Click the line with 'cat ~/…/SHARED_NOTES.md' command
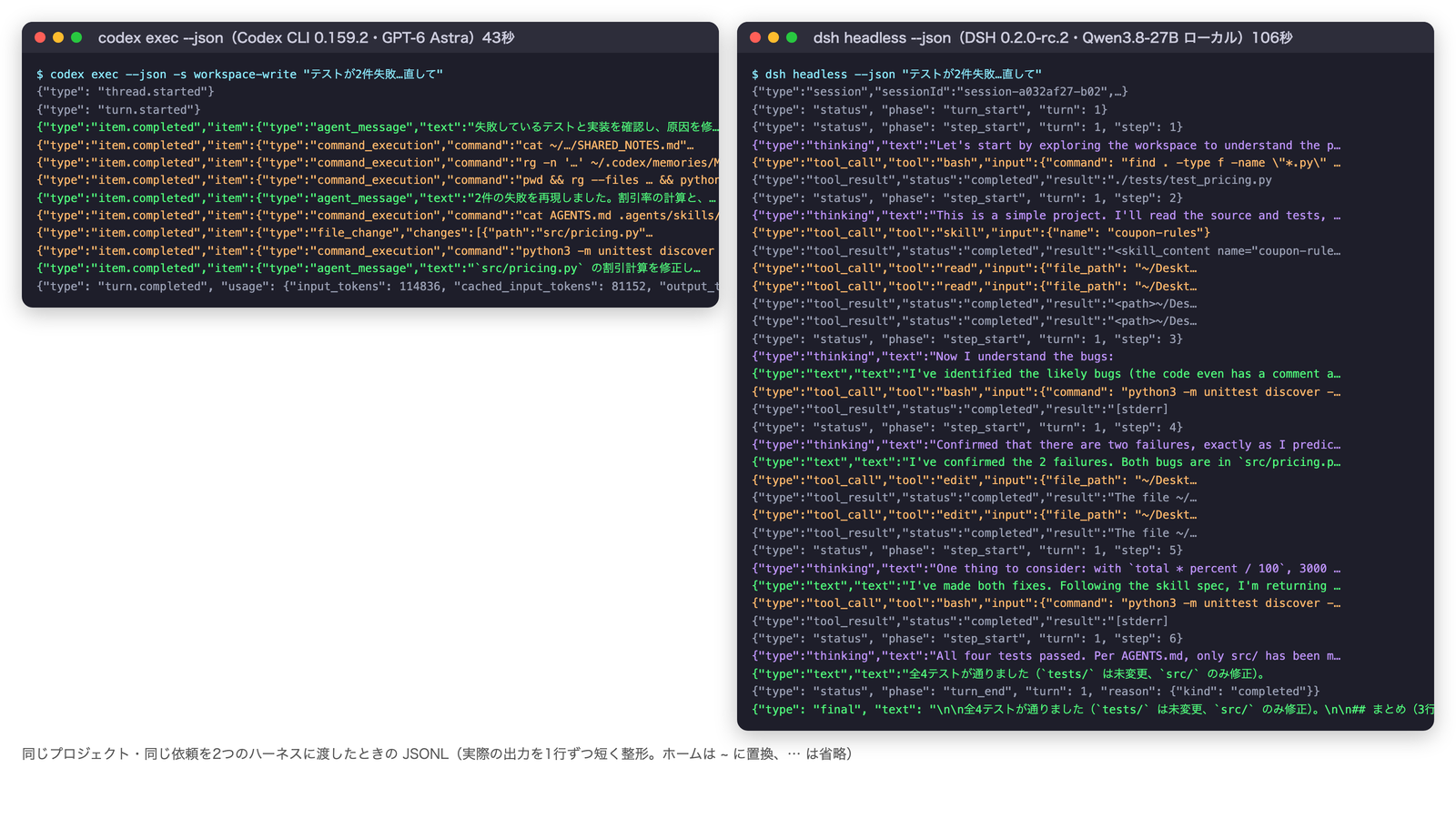The height and width of the screenshot is (819, 1456). 365,145
